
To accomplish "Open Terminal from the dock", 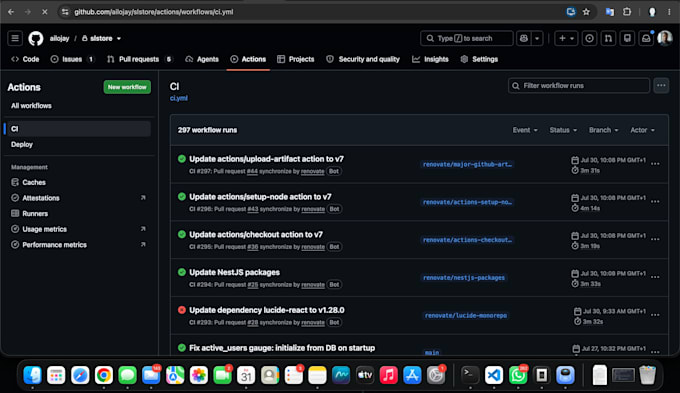I will tap(470, 375).
